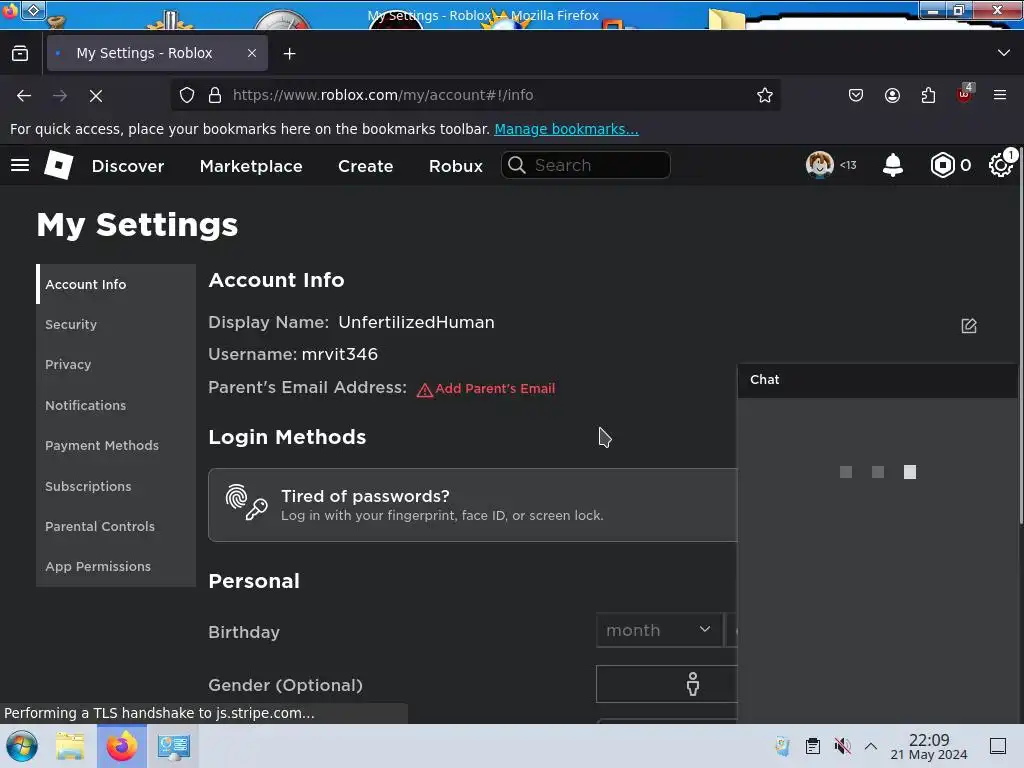Open the avatar profile thumbnail
Viewport: 1024px width, 768px height.
click(x=820, y=165)
